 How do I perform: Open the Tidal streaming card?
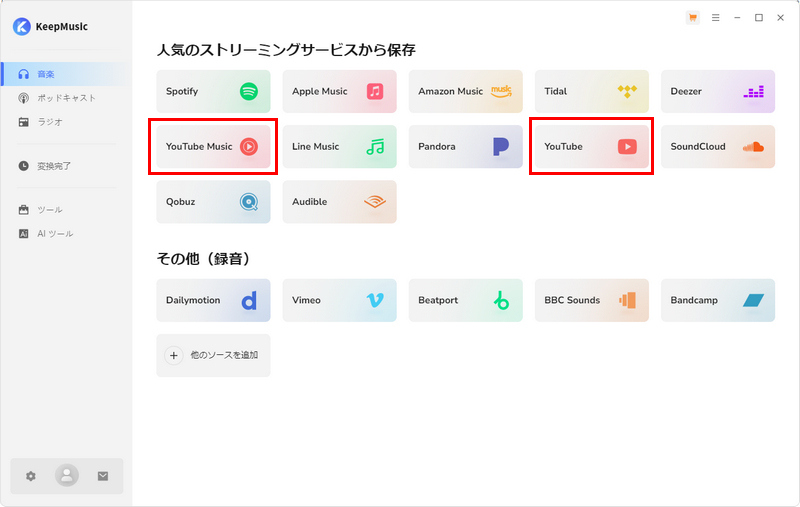pyautogui.click(x=592, y=91)
